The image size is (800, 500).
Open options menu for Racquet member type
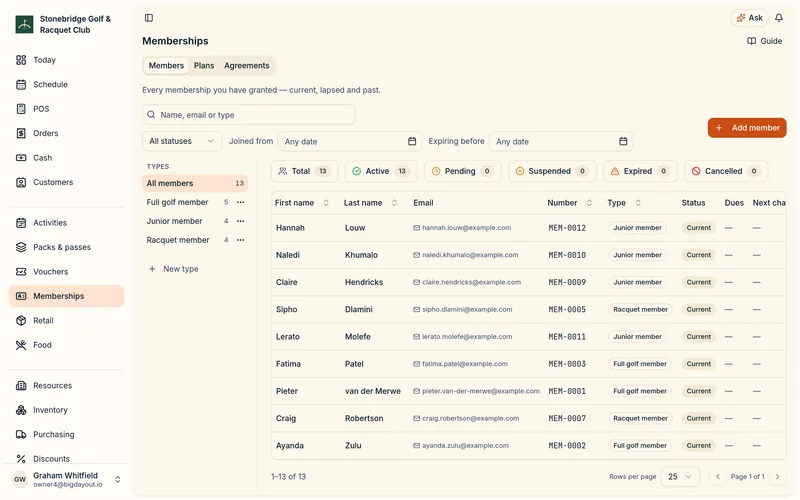point(240,240)
